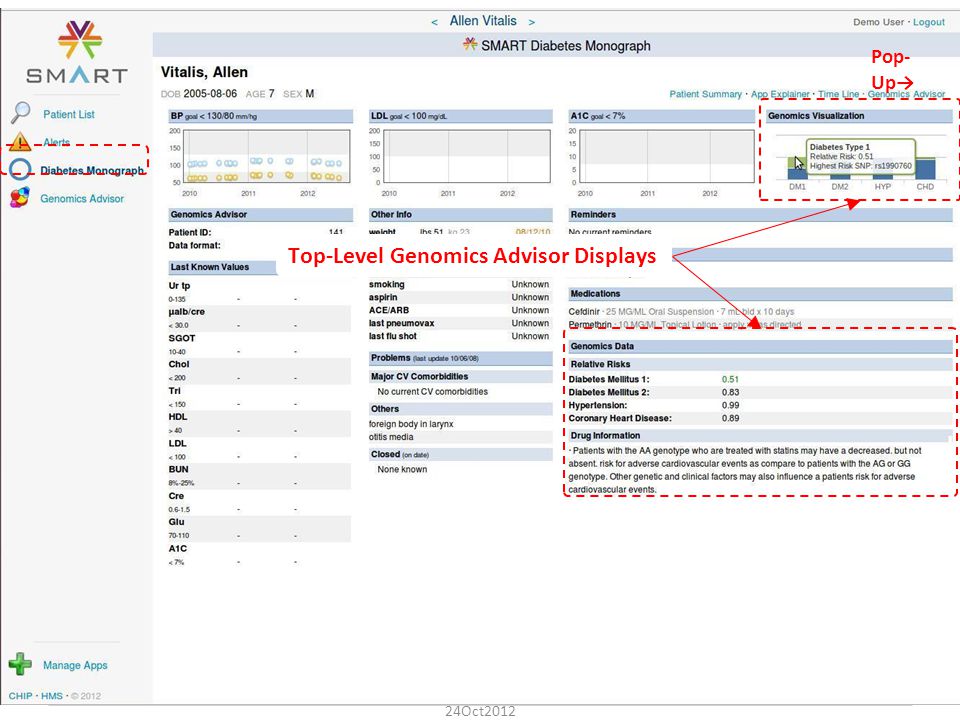Click the DM1 bar in genomics chart

click(797, 168)
